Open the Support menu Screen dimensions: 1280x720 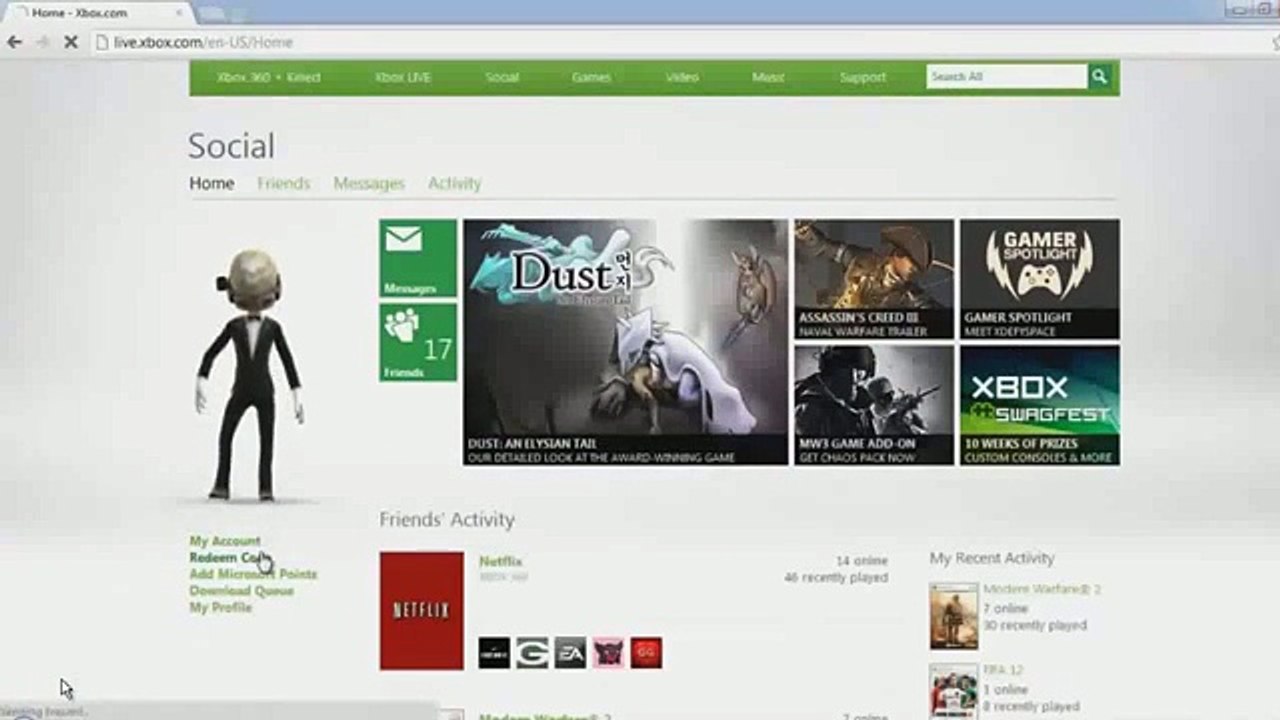pos(863,77)
